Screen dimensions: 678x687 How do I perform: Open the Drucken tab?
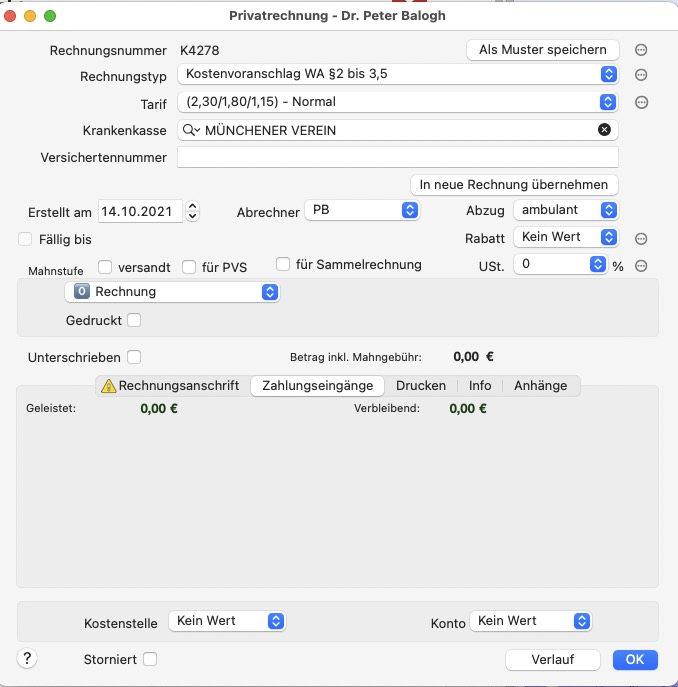421,386
